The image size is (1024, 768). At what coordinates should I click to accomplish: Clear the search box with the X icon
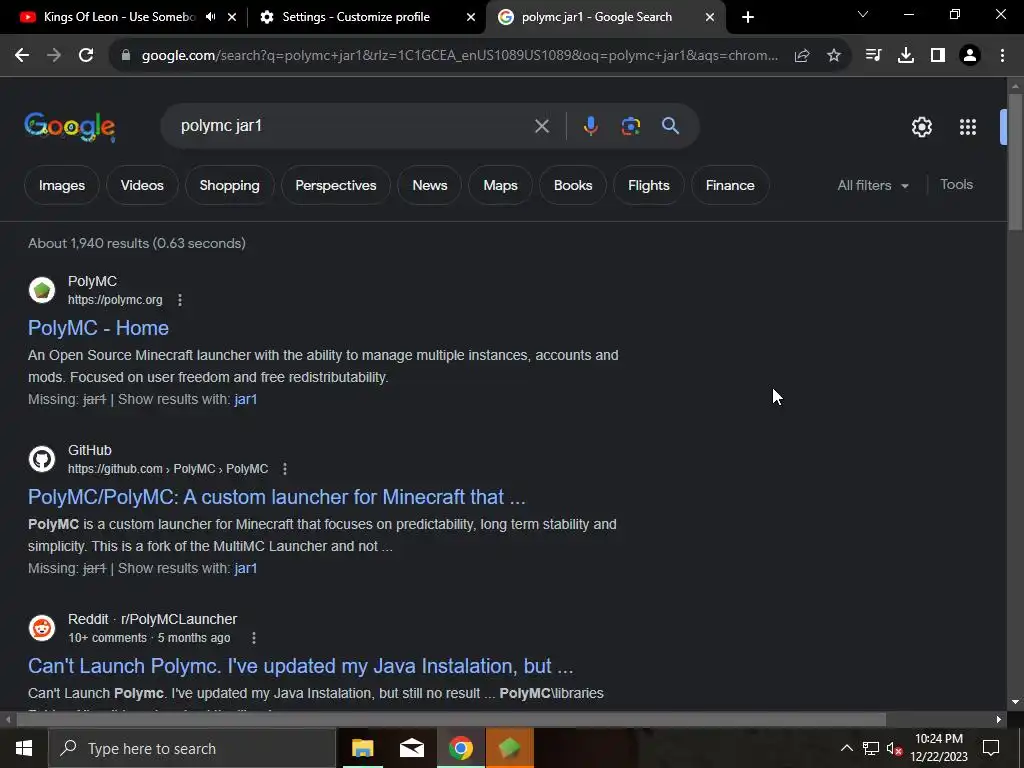[x=541, y=126]
